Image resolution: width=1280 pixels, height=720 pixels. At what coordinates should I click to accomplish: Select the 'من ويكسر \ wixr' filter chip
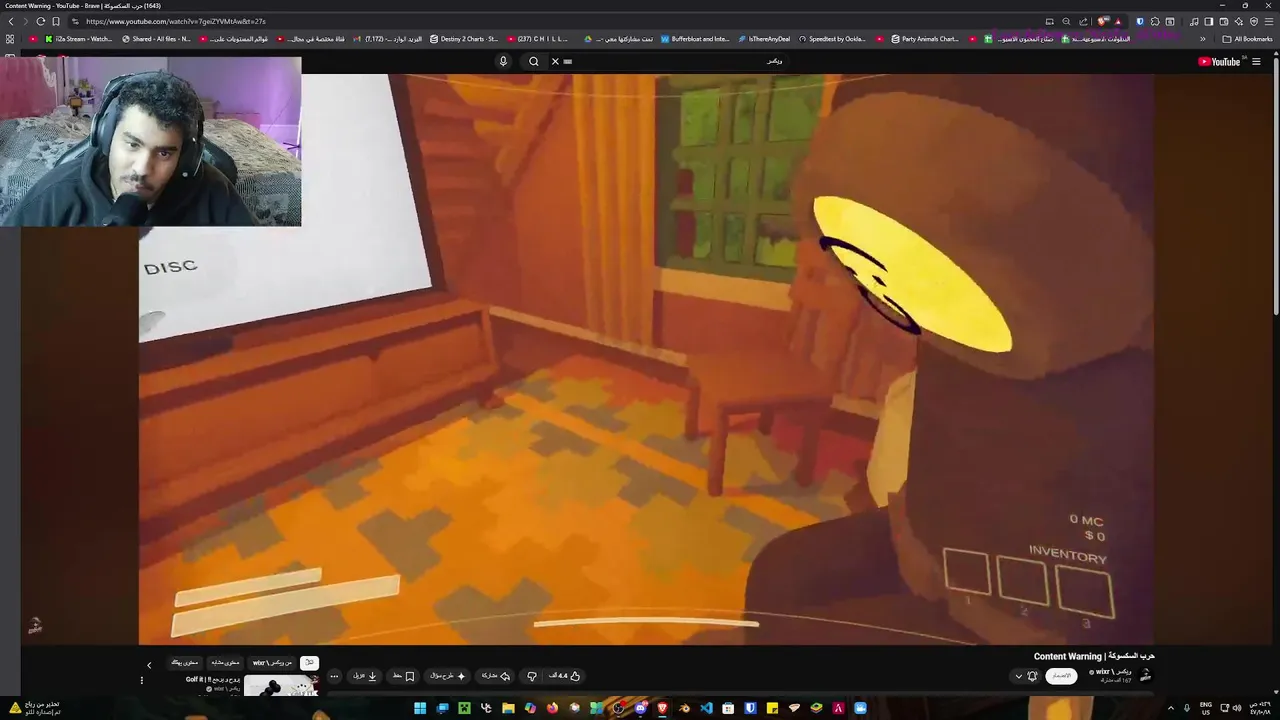click(x=272, y=662)
